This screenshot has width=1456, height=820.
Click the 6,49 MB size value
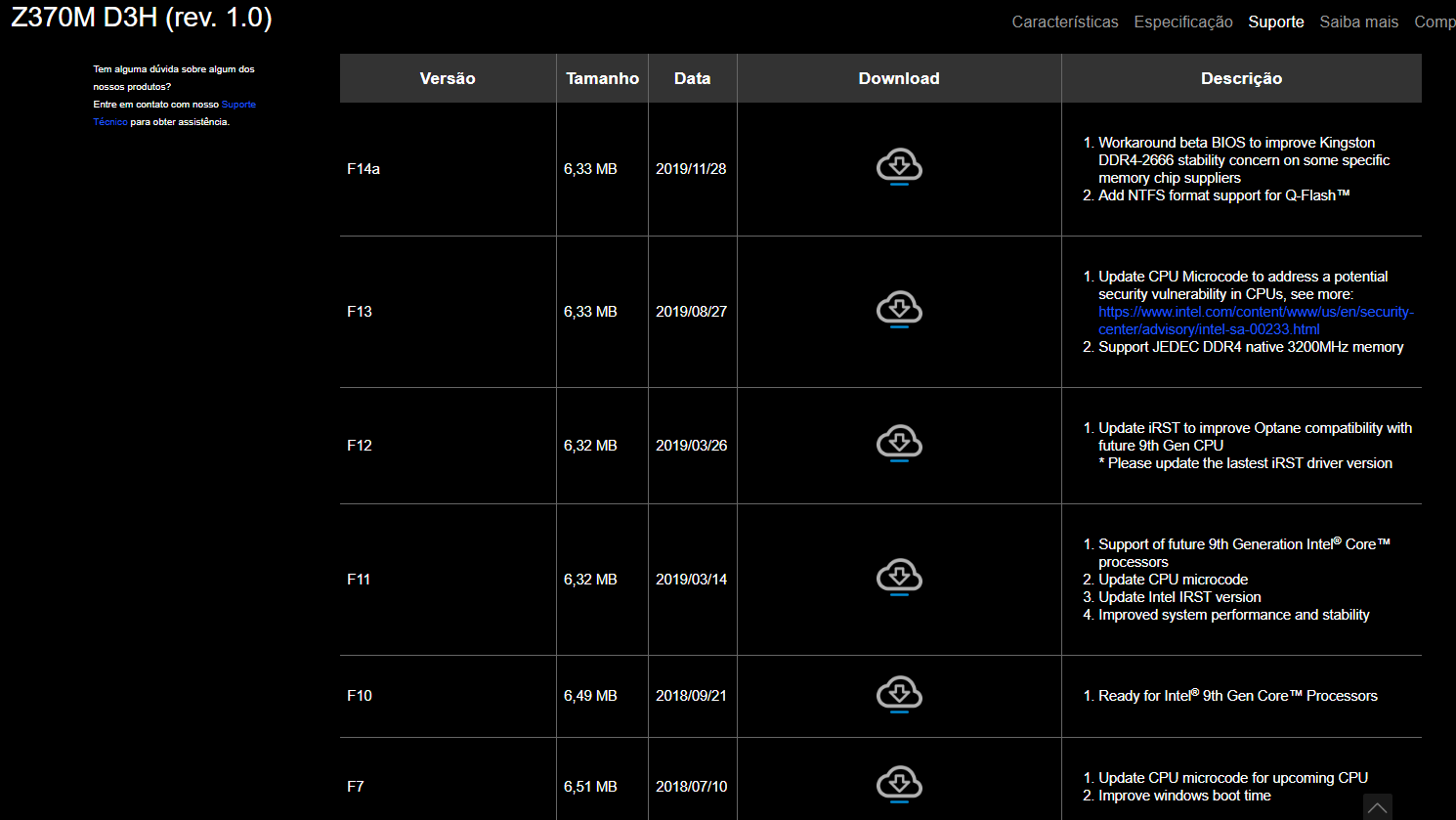[590, 696]
